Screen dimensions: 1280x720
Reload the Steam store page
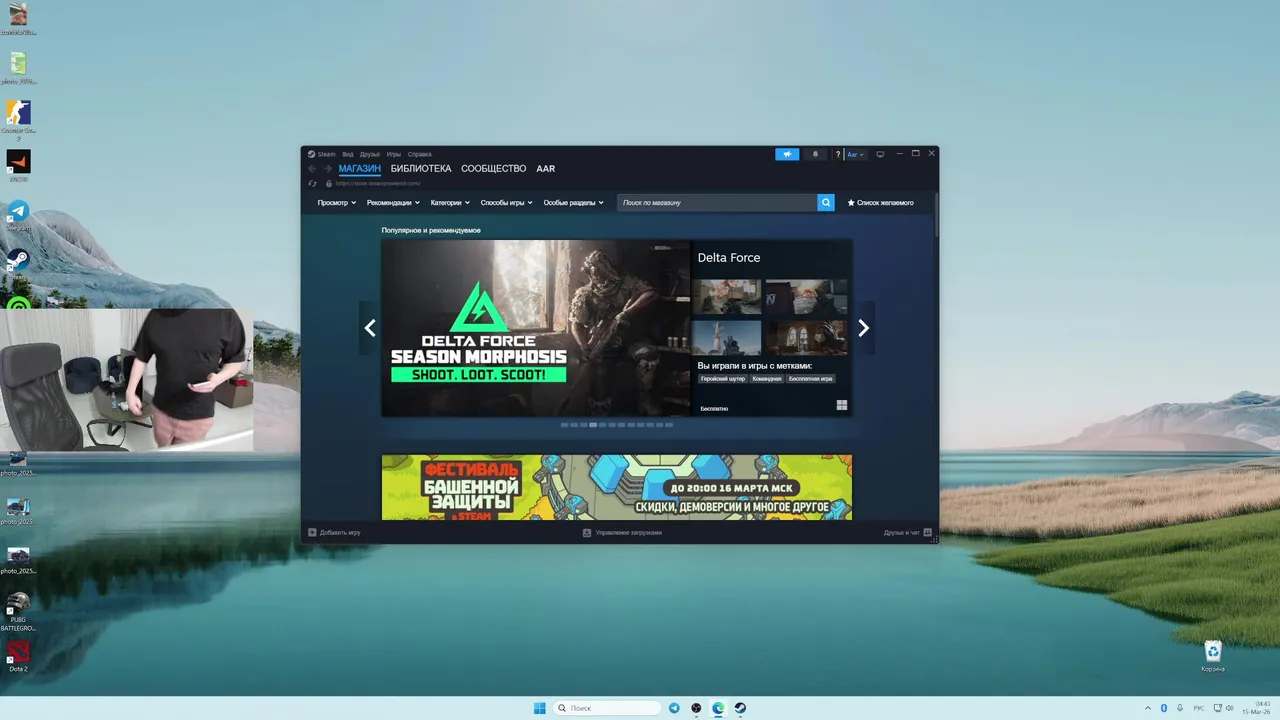(x=313, y=183)
